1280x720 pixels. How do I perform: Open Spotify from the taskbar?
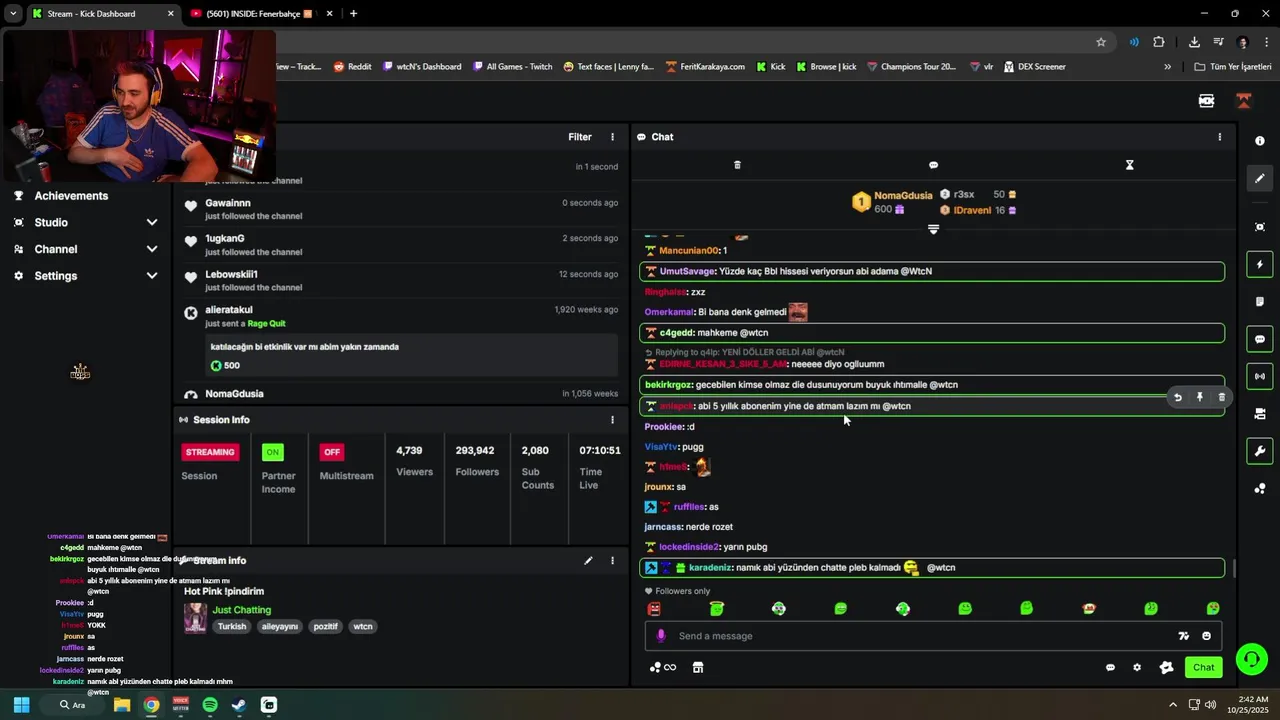[x=210, y=705]
